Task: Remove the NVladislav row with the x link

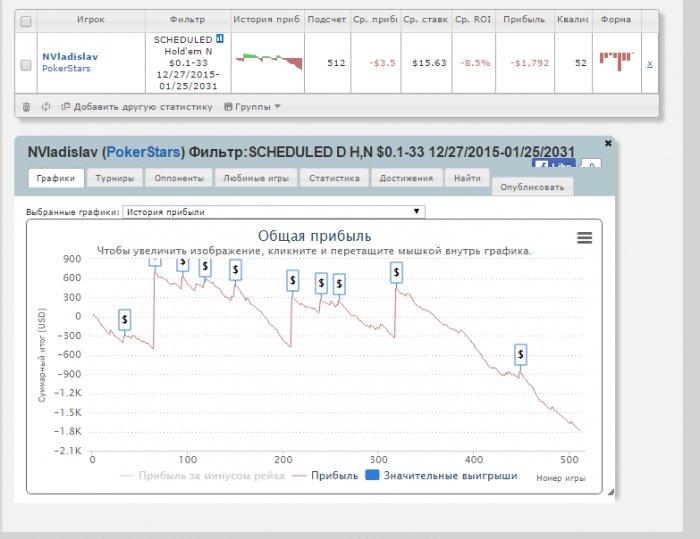Action: coord(650,64)
